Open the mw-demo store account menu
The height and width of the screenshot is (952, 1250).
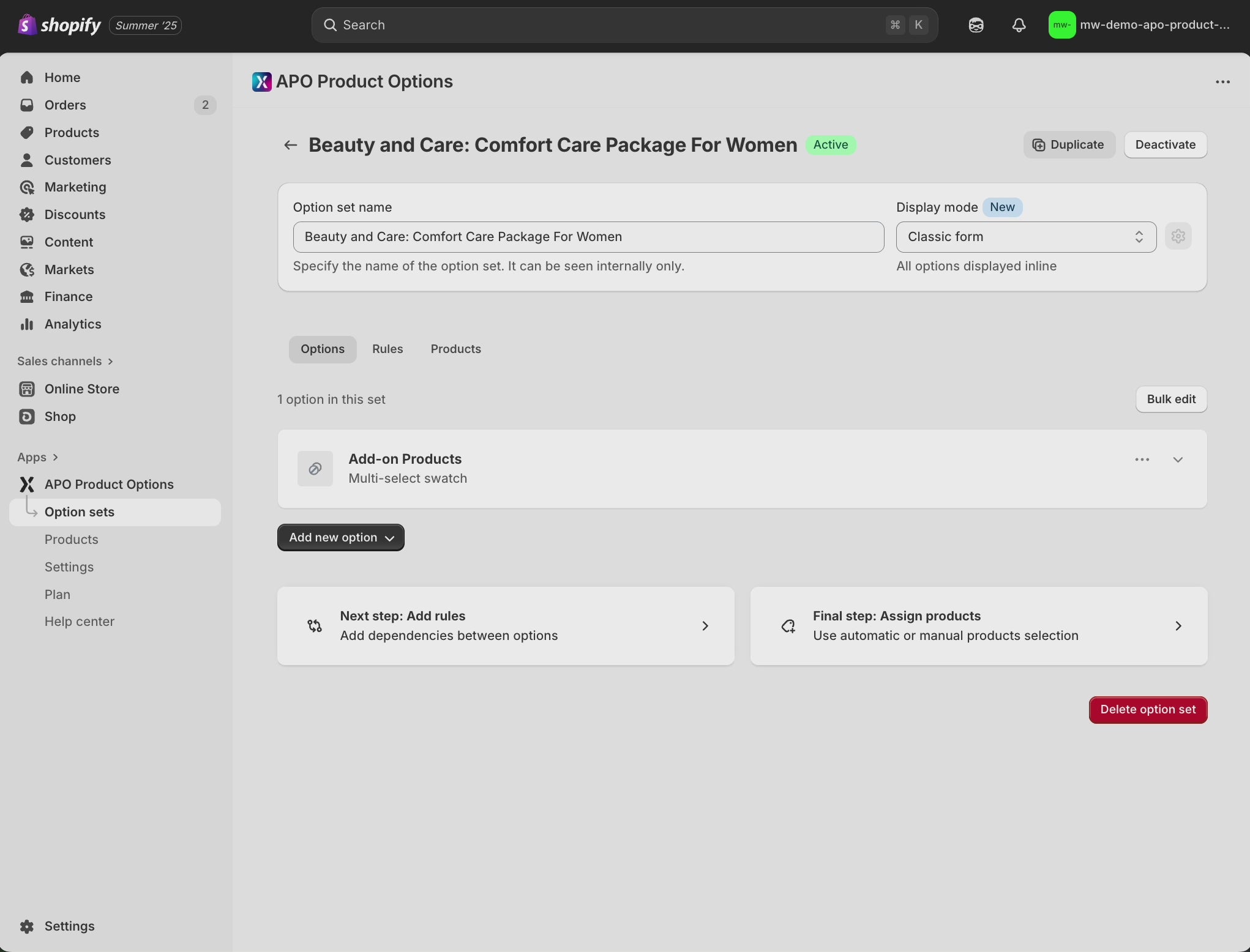click(x=1139, y=25)
